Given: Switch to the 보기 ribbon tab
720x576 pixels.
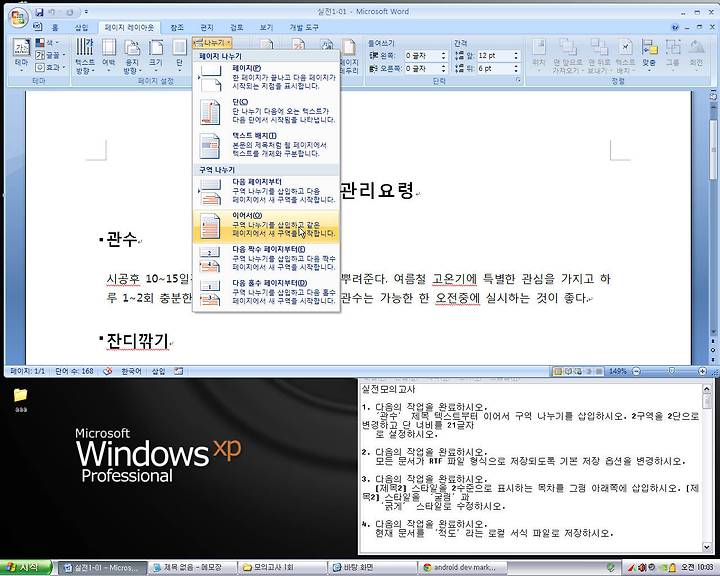Looking at the screenshot, I should tap(266, 28).
